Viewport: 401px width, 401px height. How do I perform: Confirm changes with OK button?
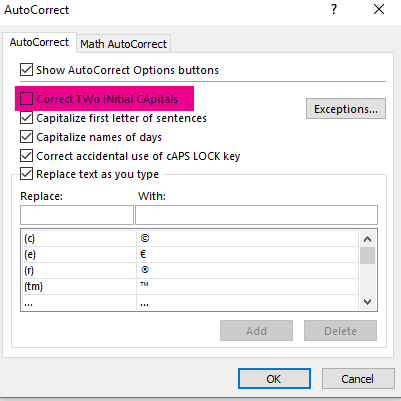point(274,379)
